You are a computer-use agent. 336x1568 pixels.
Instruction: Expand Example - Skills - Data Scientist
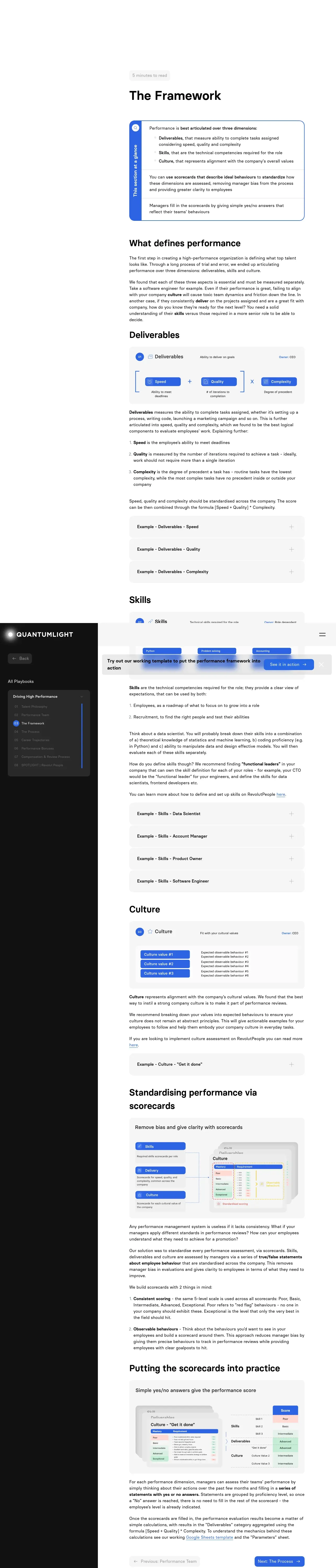216,814
